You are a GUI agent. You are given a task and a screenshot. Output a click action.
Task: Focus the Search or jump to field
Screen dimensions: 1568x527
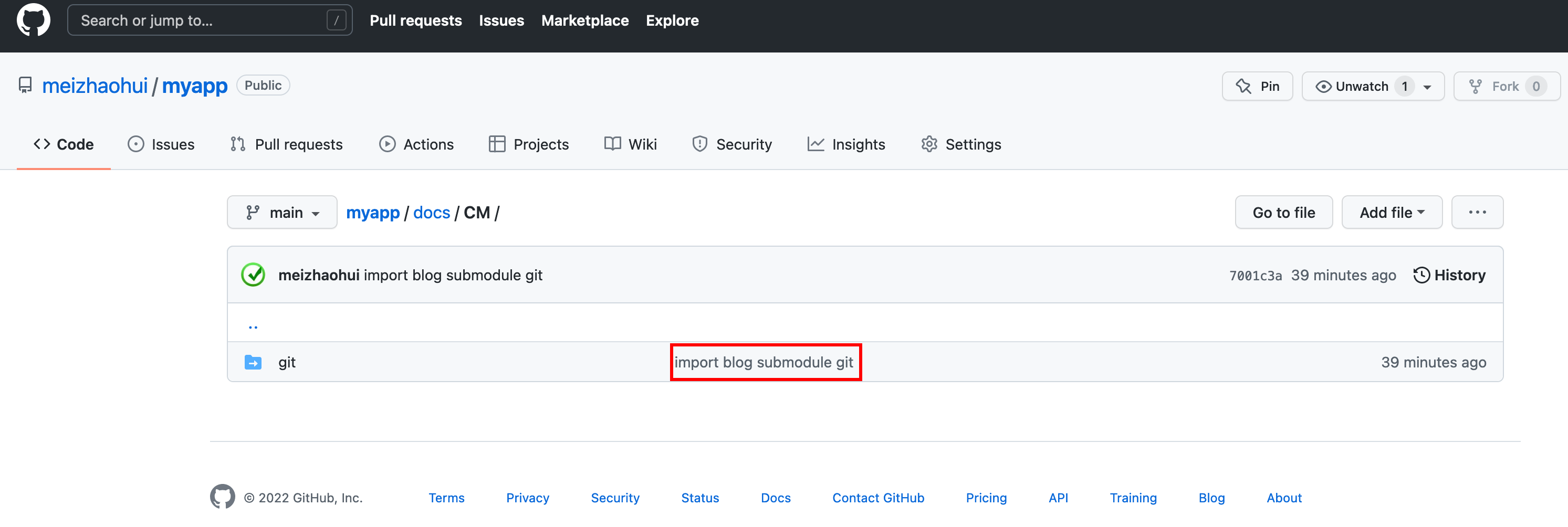pyautogui.click(x=210, y=20)
